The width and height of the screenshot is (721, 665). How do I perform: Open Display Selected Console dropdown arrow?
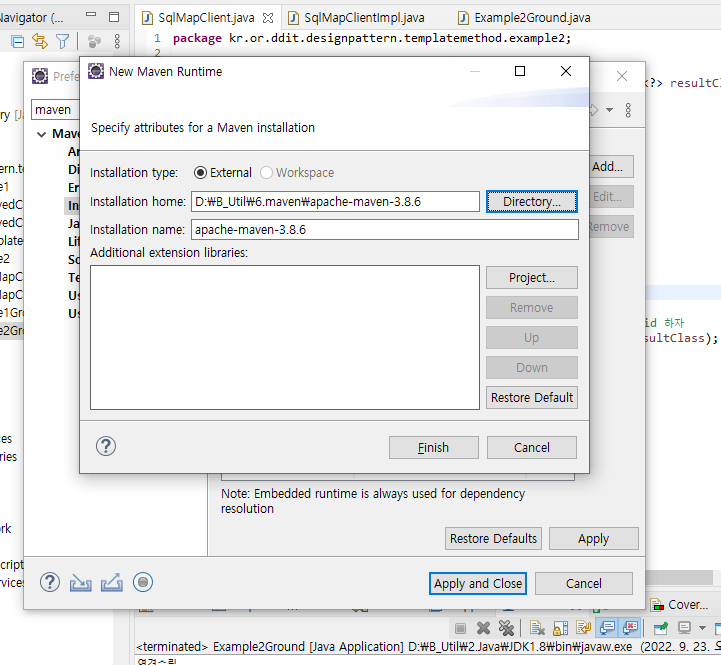click(x=702, y=628)
